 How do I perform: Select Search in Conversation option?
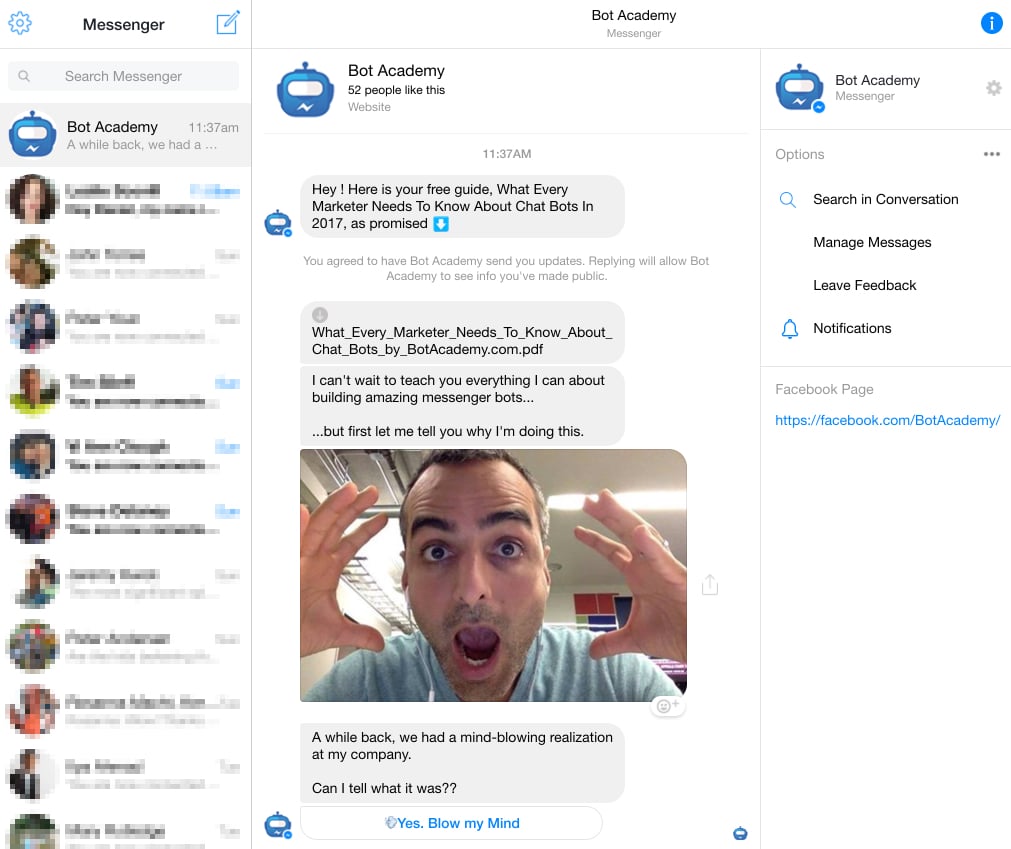click(885, 199)
